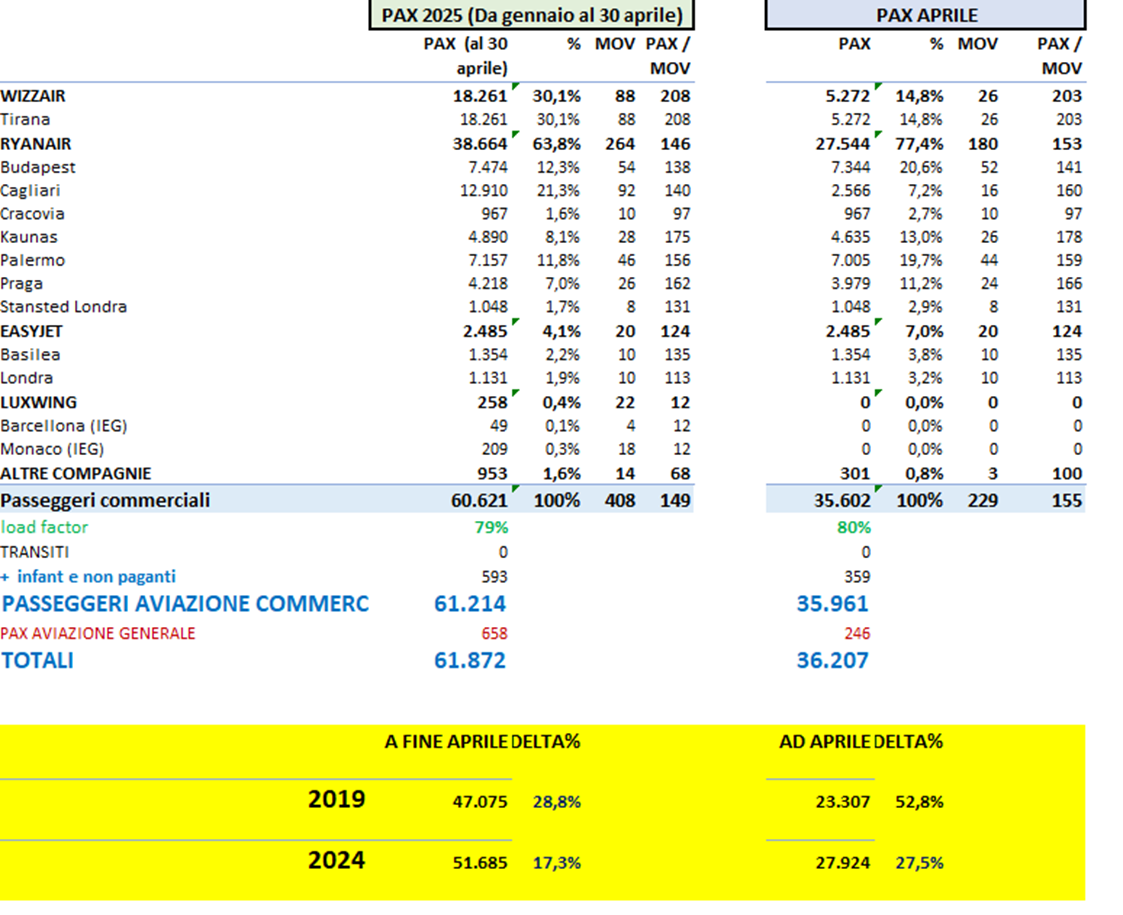
Task: Select the red April general aviation value 246
Action: [857, 634]
